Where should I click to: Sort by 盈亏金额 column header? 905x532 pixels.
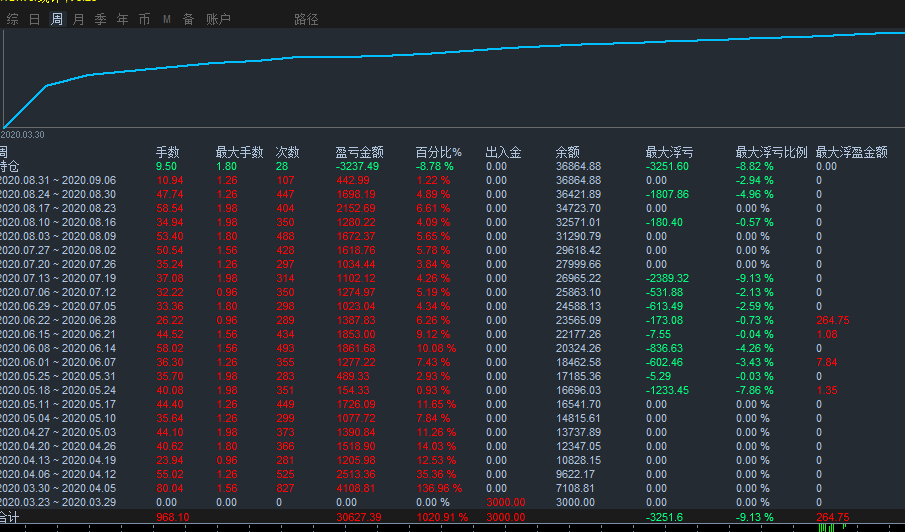(x=359, y=152)
